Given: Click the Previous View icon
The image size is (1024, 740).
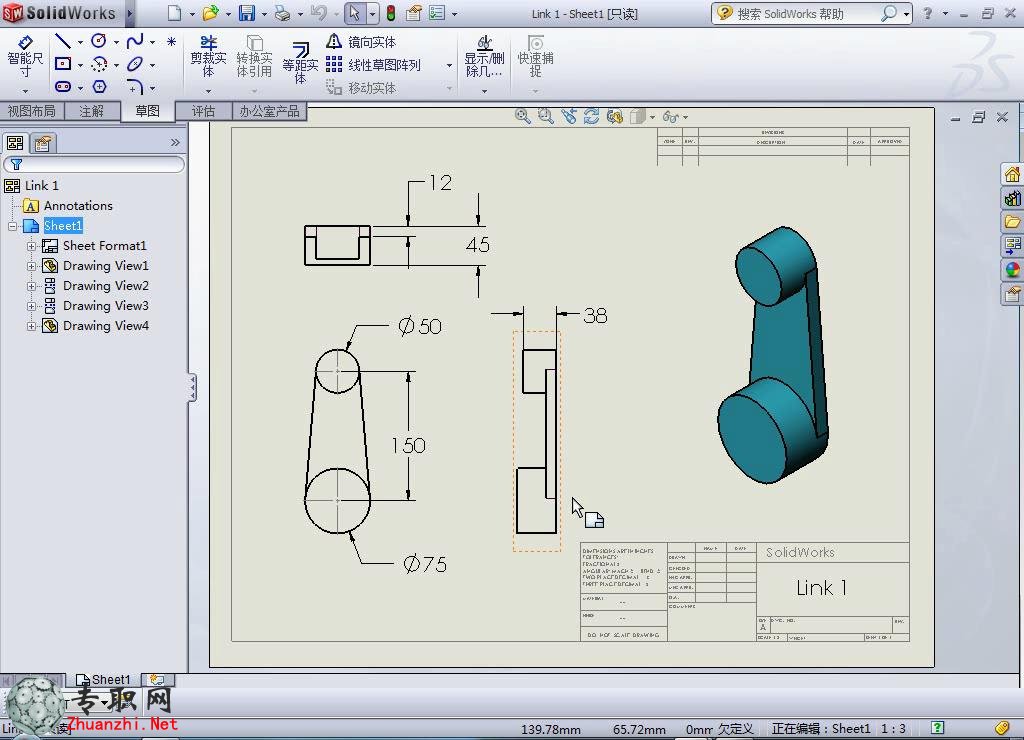Looking at the screenshot, I should point(568,116).
